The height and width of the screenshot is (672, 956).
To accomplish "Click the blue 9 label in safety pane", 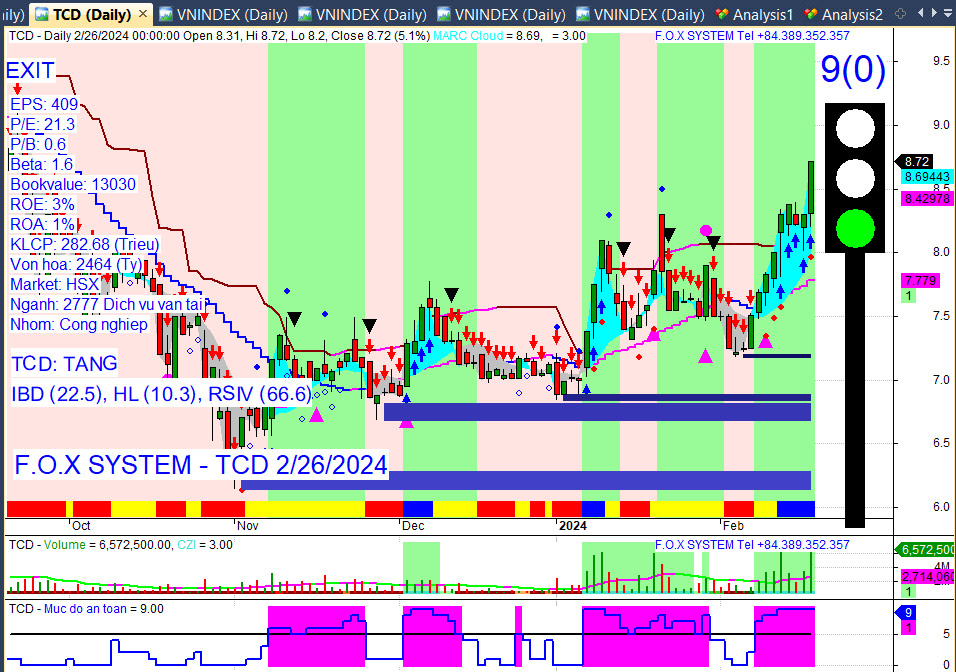I will tap(907, 613).
